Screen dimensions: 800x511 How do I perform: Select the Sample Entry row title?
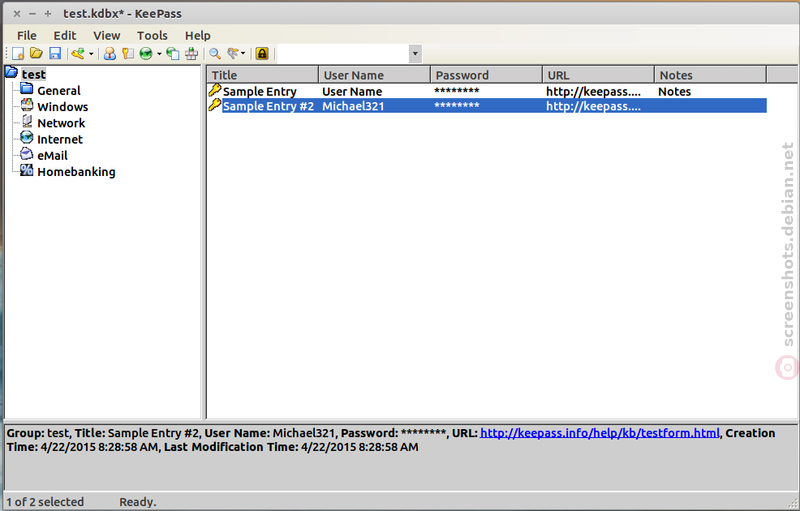point(260,92)
